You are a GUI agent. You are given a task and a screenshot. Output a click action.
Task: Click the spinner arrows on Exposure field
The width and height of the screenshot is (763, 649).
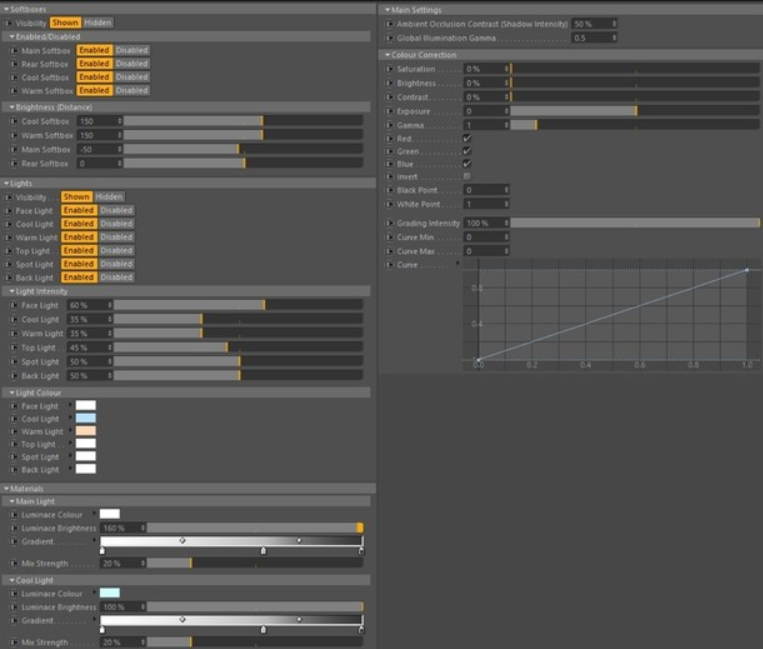coord(506,111)
